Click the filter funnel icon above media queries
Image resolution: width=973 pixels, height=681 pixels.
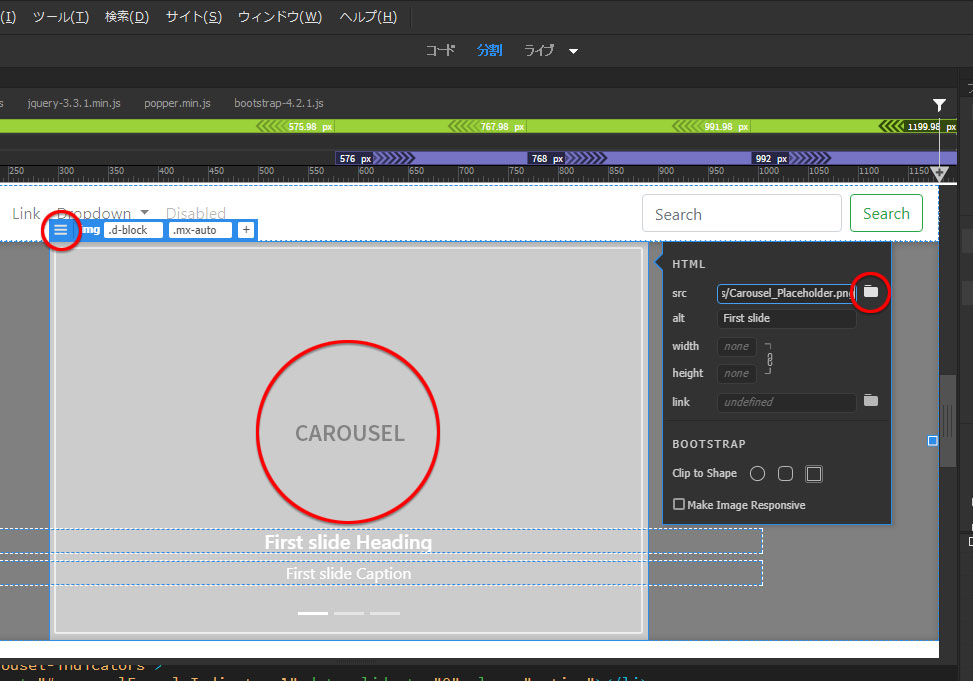[939, 105]
